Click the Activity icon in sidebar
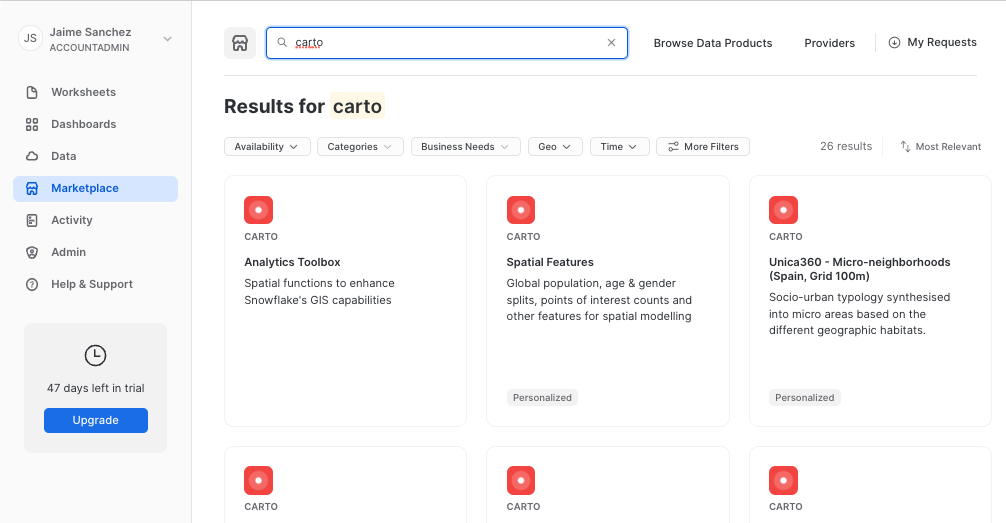The height and width of the screenshot is (523, 1006). pyautogui.click(x=32, y=220)
